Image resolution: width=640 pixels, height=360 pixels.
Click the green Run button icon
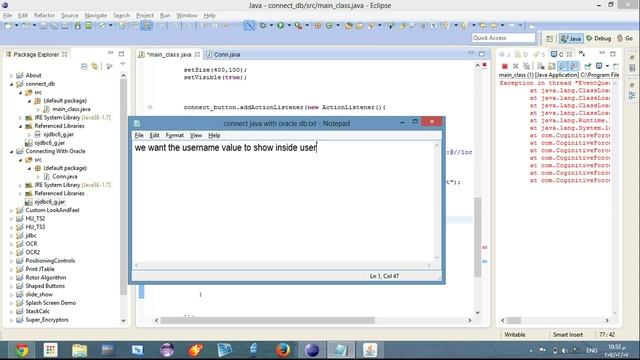(281, 26)
